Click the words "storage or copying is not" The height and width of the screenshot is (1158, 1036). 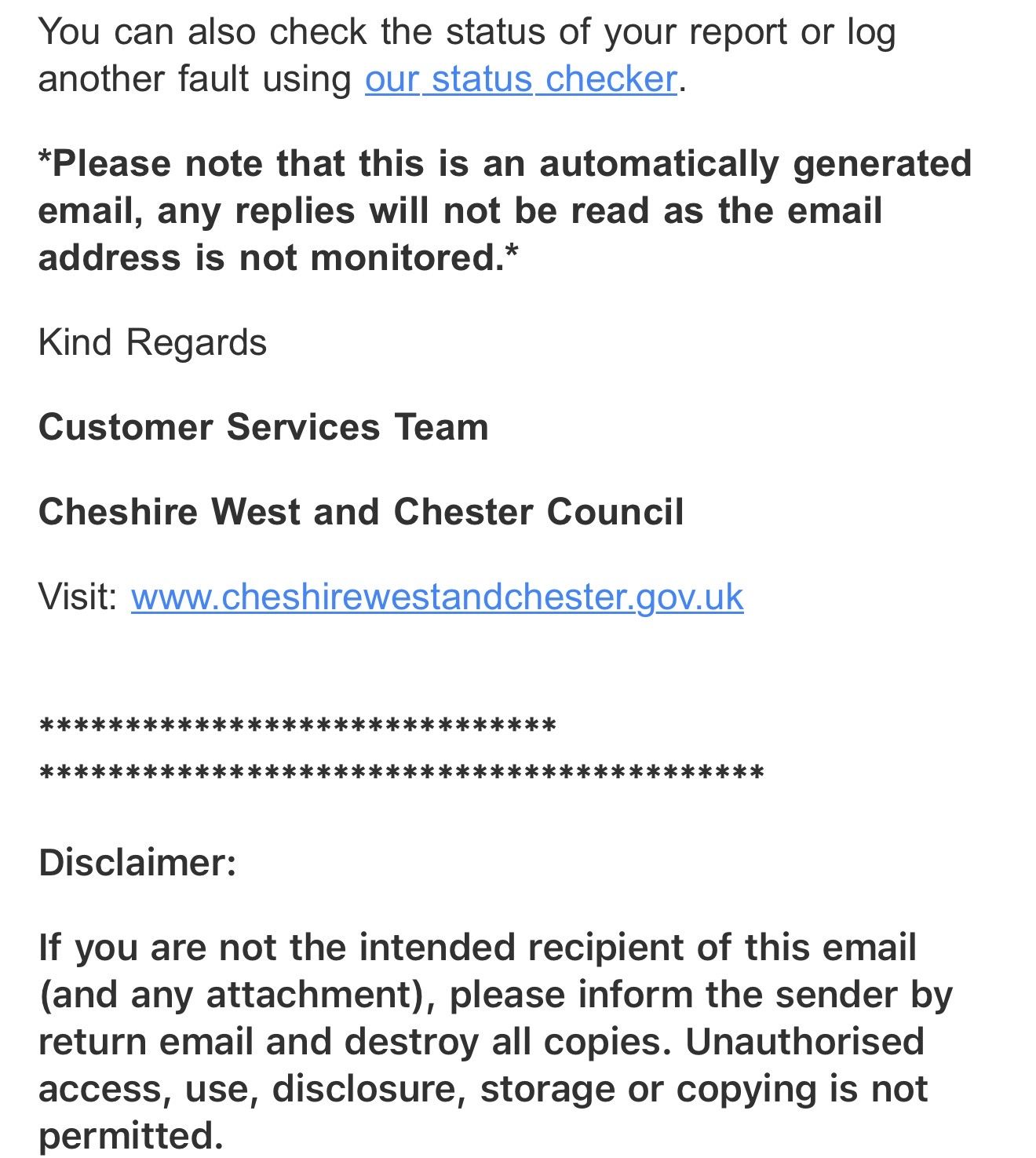(x=704, y=1089)
